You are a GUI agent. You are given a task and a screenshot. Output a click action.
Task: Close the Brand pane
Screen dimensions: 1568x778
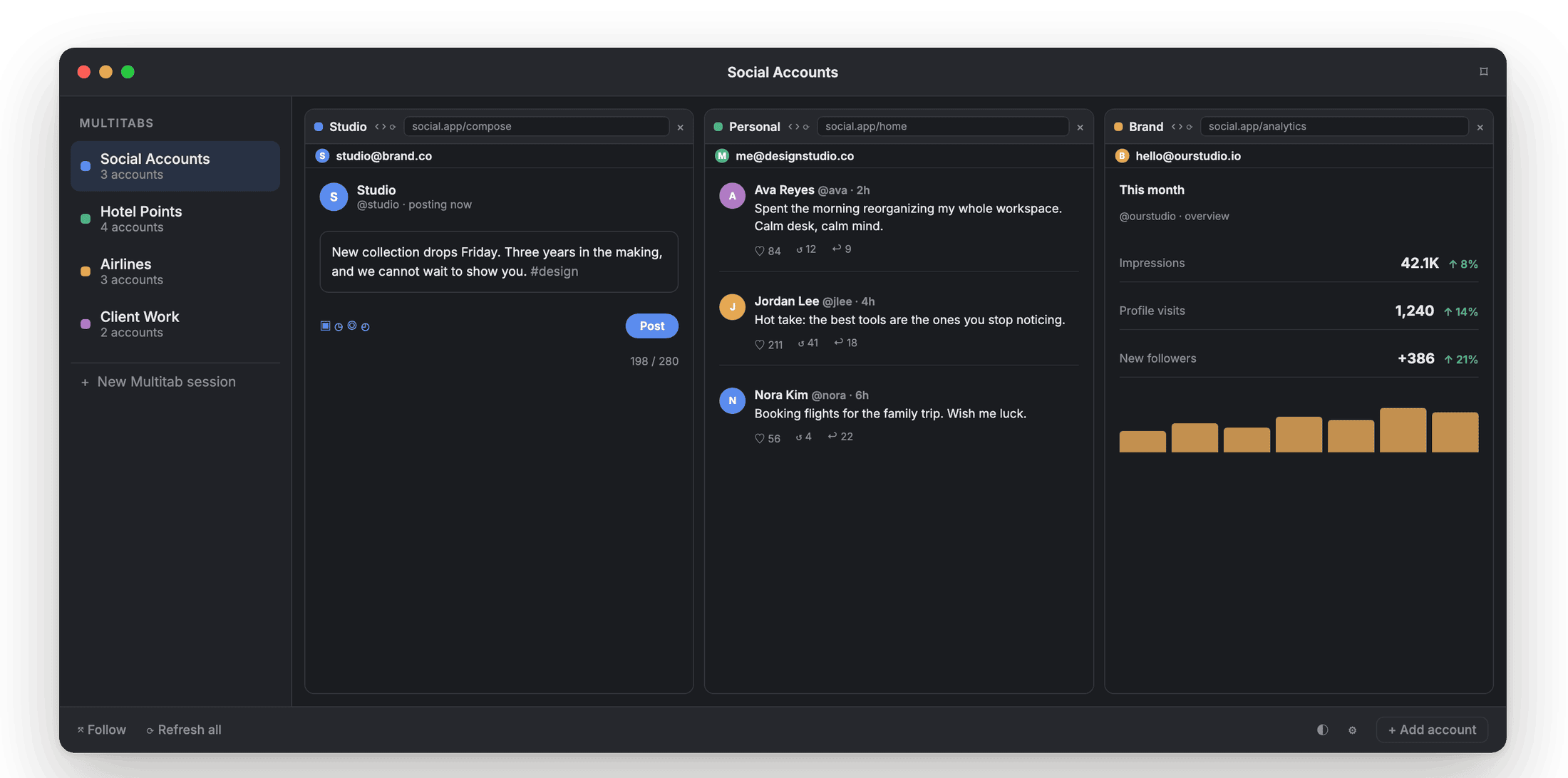pyautogui.click(x=1480, y=128)
